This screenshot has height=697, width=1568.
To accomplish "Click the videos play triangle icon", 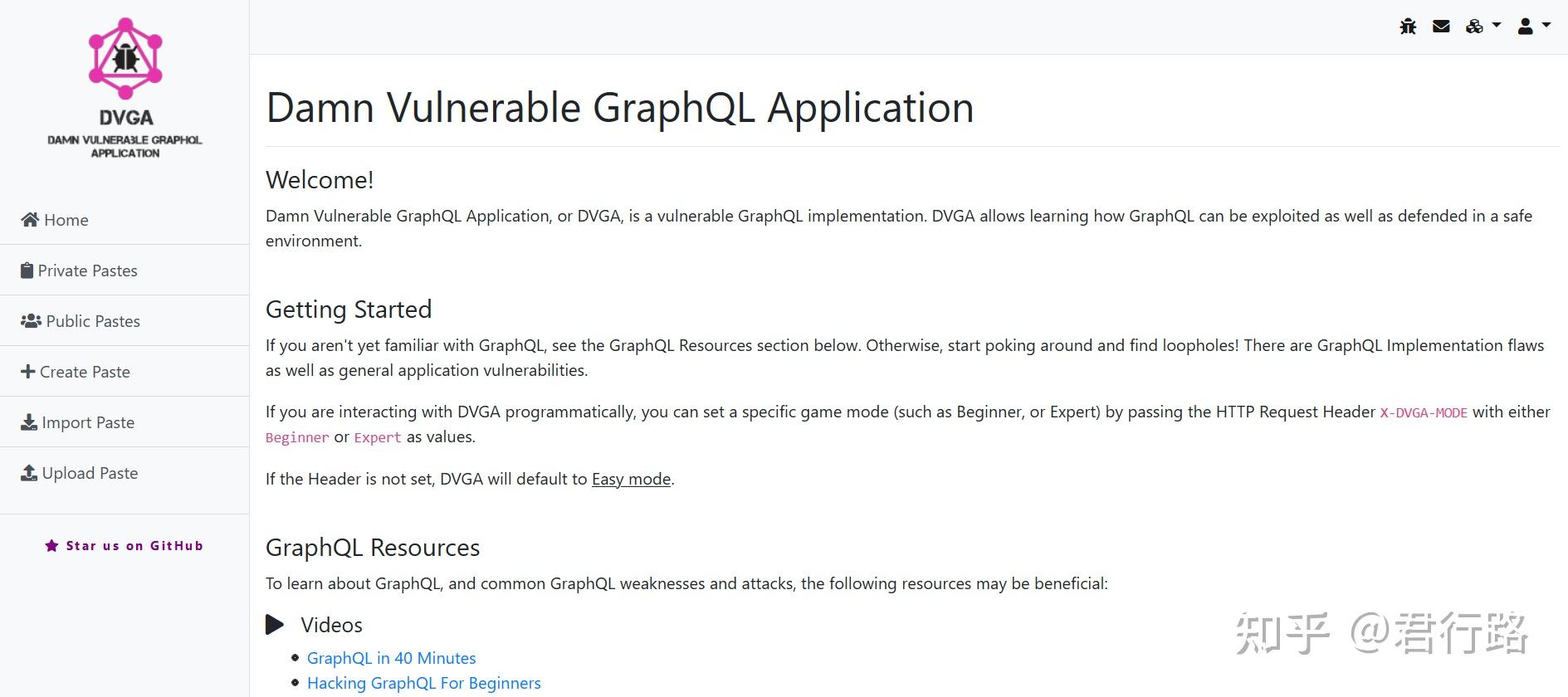I will coord(275,624).
